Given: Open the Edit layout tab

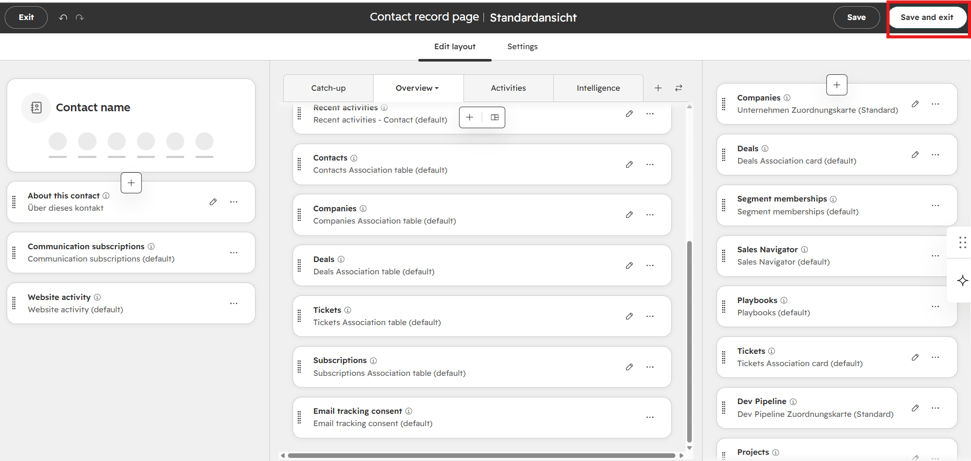Looking at the screenshot, I should pyautogui.click(x=455, y=46).
